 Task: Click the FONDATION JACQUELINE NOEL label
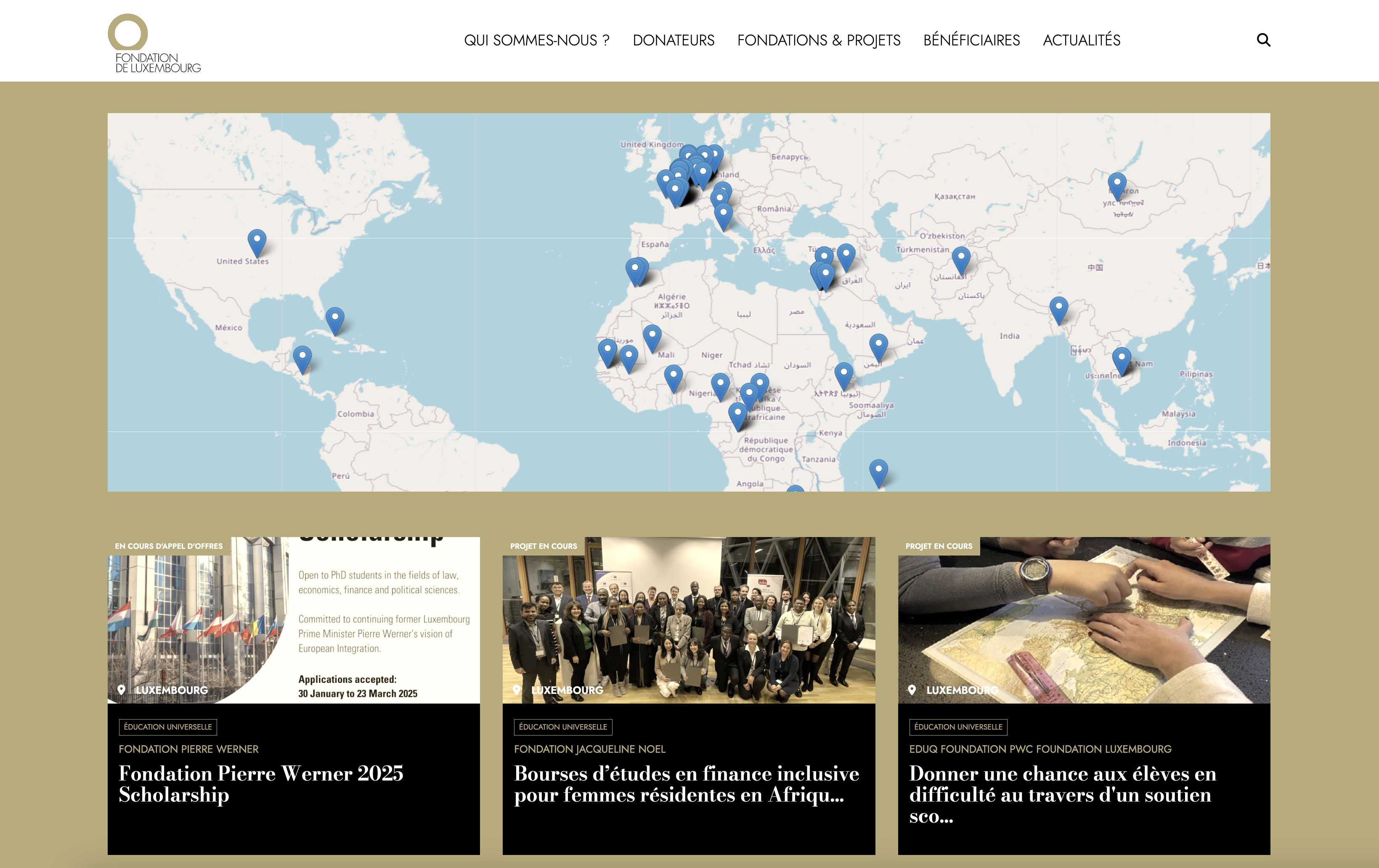point(589,749)
